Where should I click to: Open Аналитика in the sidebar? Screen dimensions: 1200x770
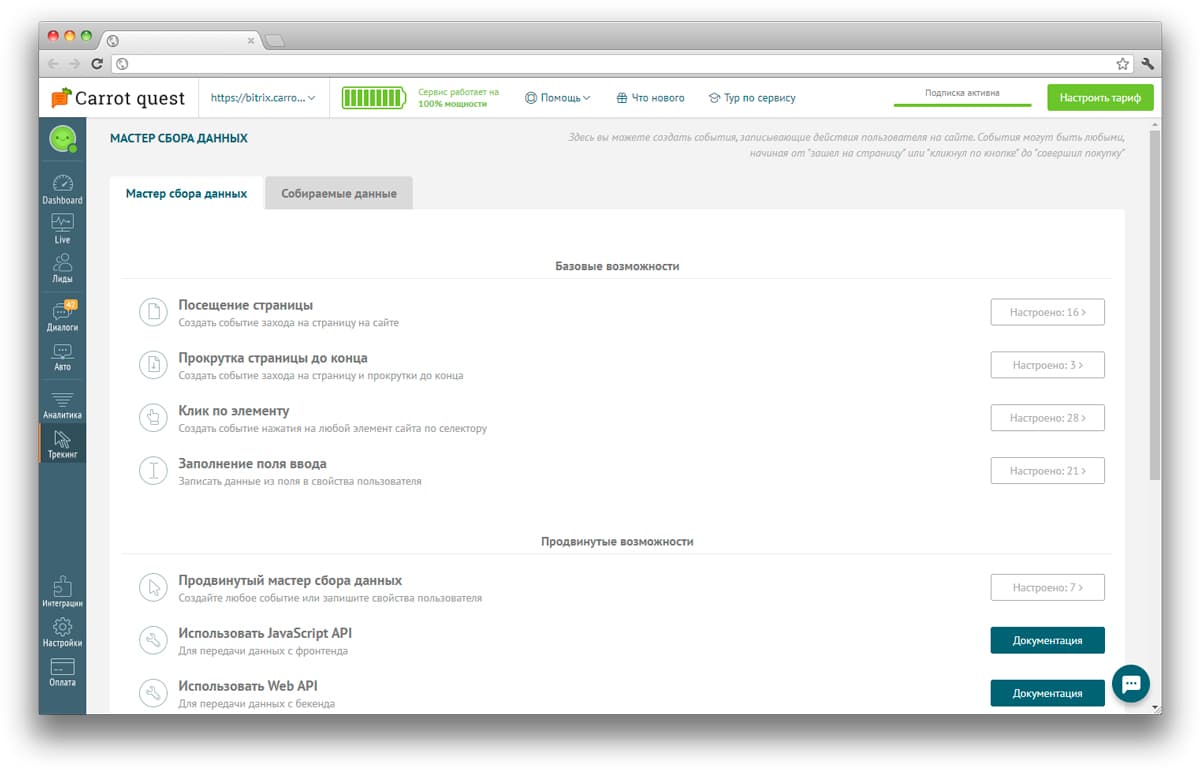click(x=62, y=404)
